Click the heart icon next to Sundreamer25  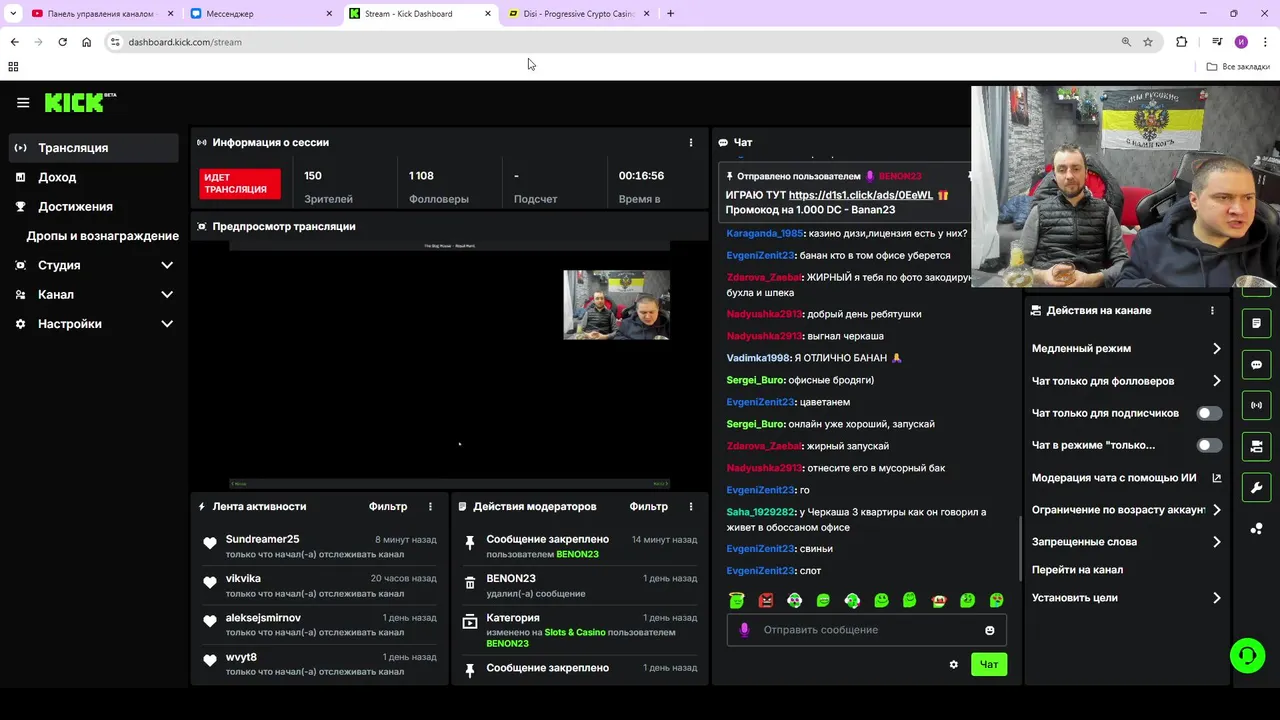pyautogui.click(x=210, y=544)
